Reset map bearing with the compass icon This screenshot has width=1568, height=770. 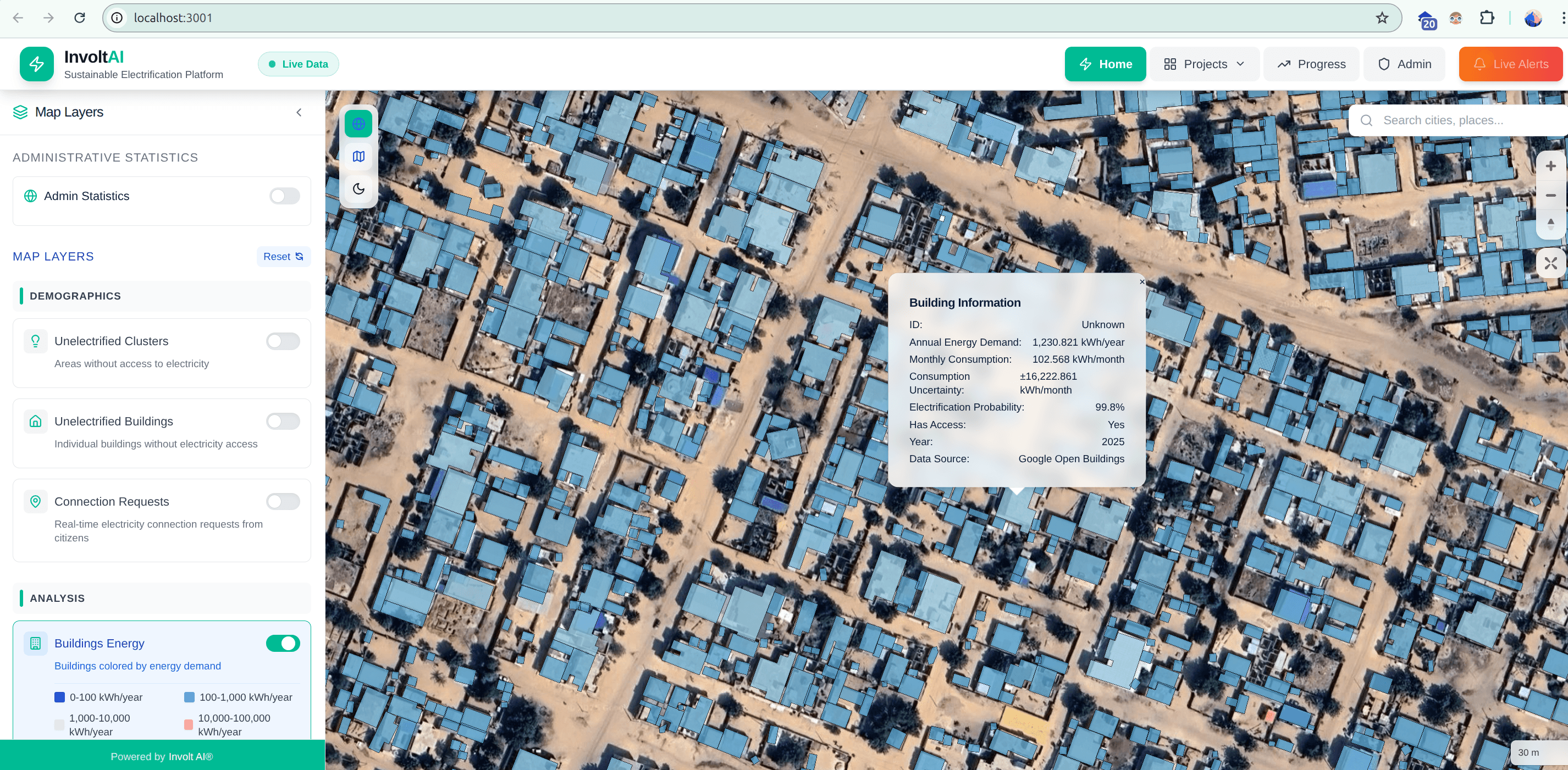click(1550, 223)
